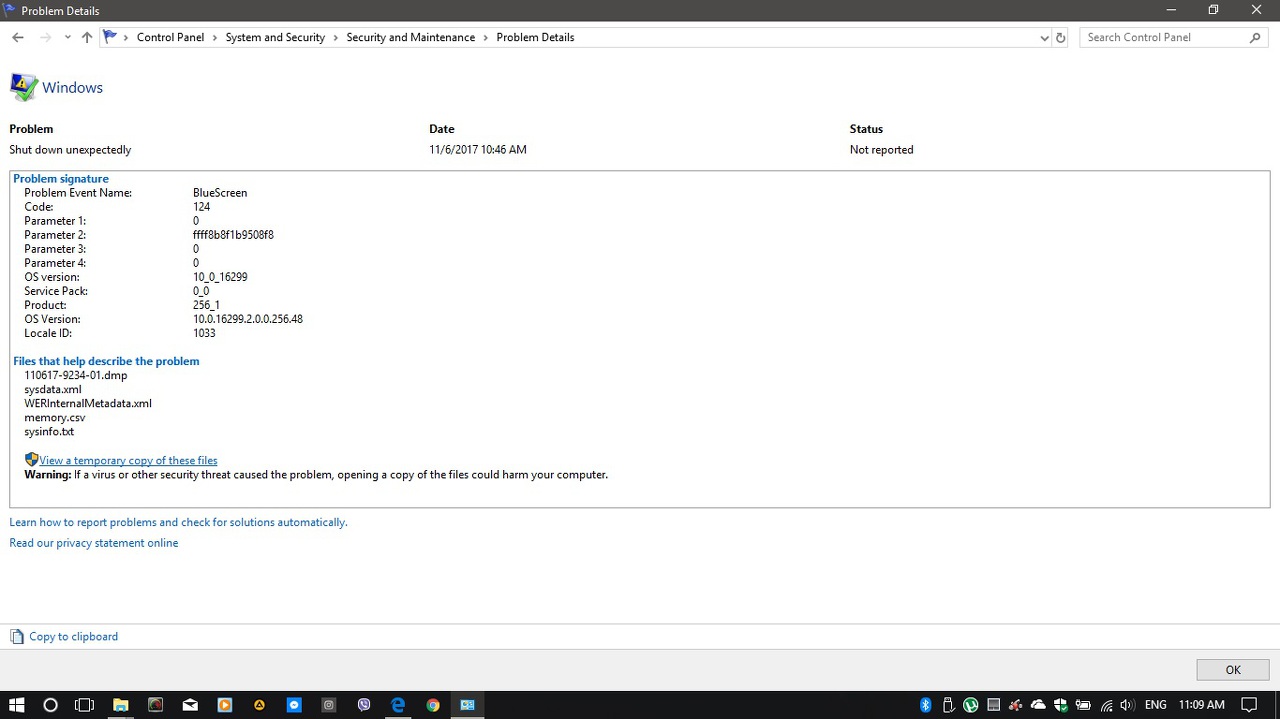Expand the chevron after Control Panel breadcrumb
The width and height of the screenshot is (1280, 719).
[x=215, y=37]
